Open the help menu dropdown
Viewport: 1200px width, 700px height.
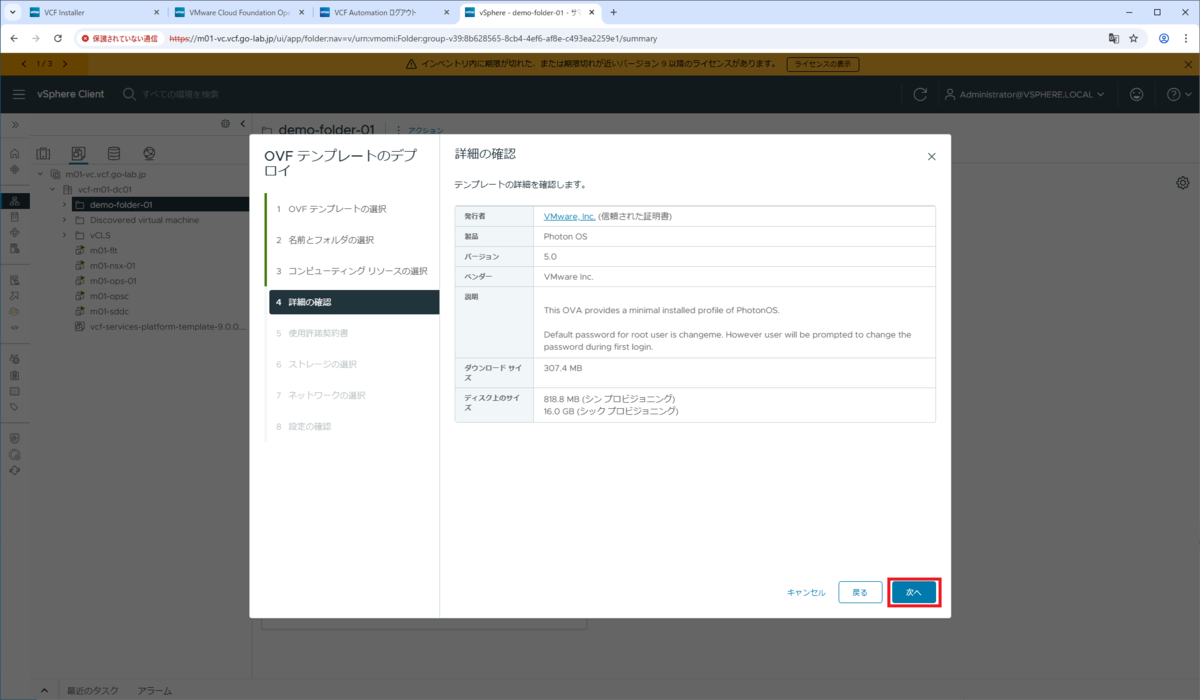point(1178,94)
